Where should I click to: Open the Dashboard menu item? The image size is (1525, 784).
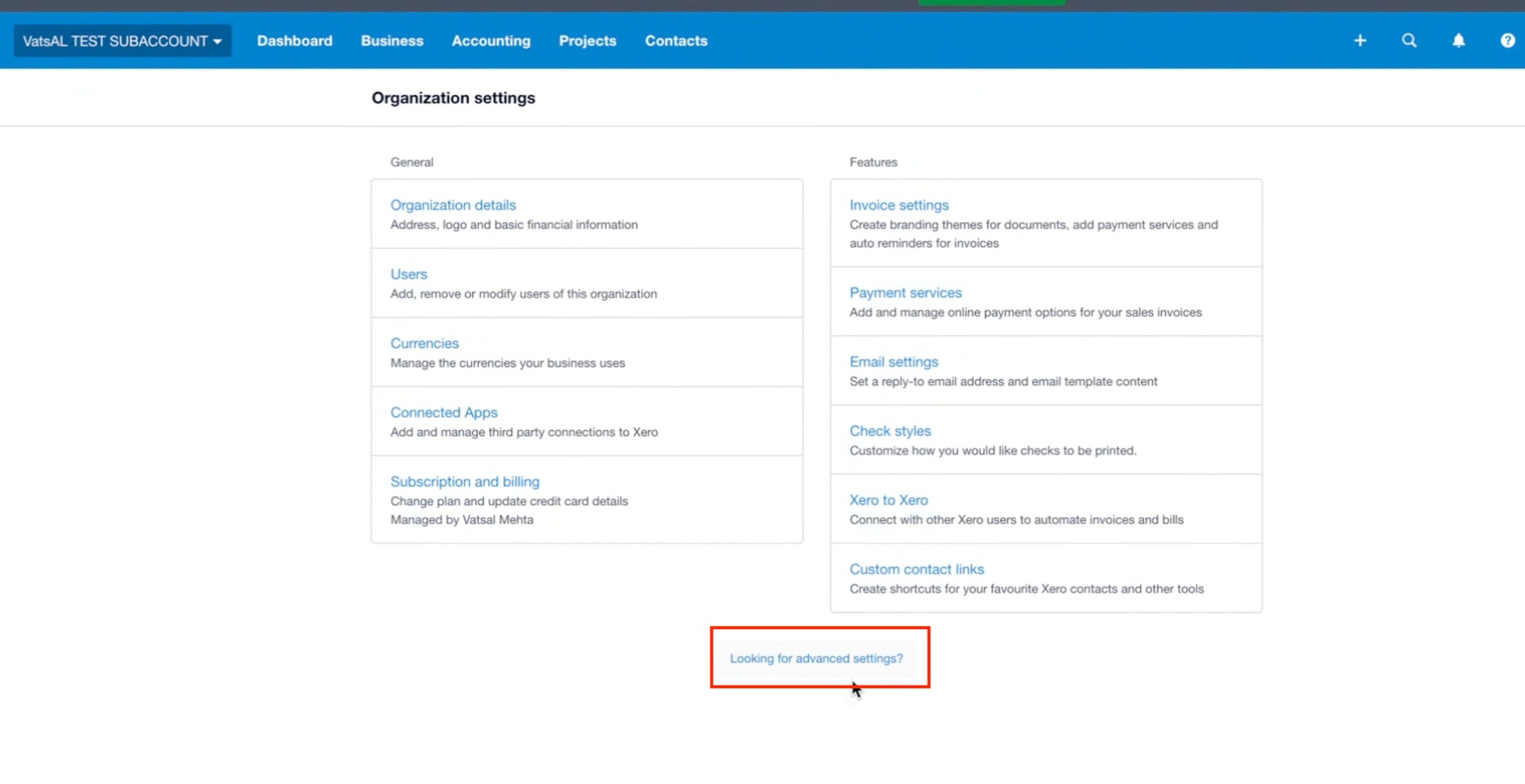click(x=294, y=41)
